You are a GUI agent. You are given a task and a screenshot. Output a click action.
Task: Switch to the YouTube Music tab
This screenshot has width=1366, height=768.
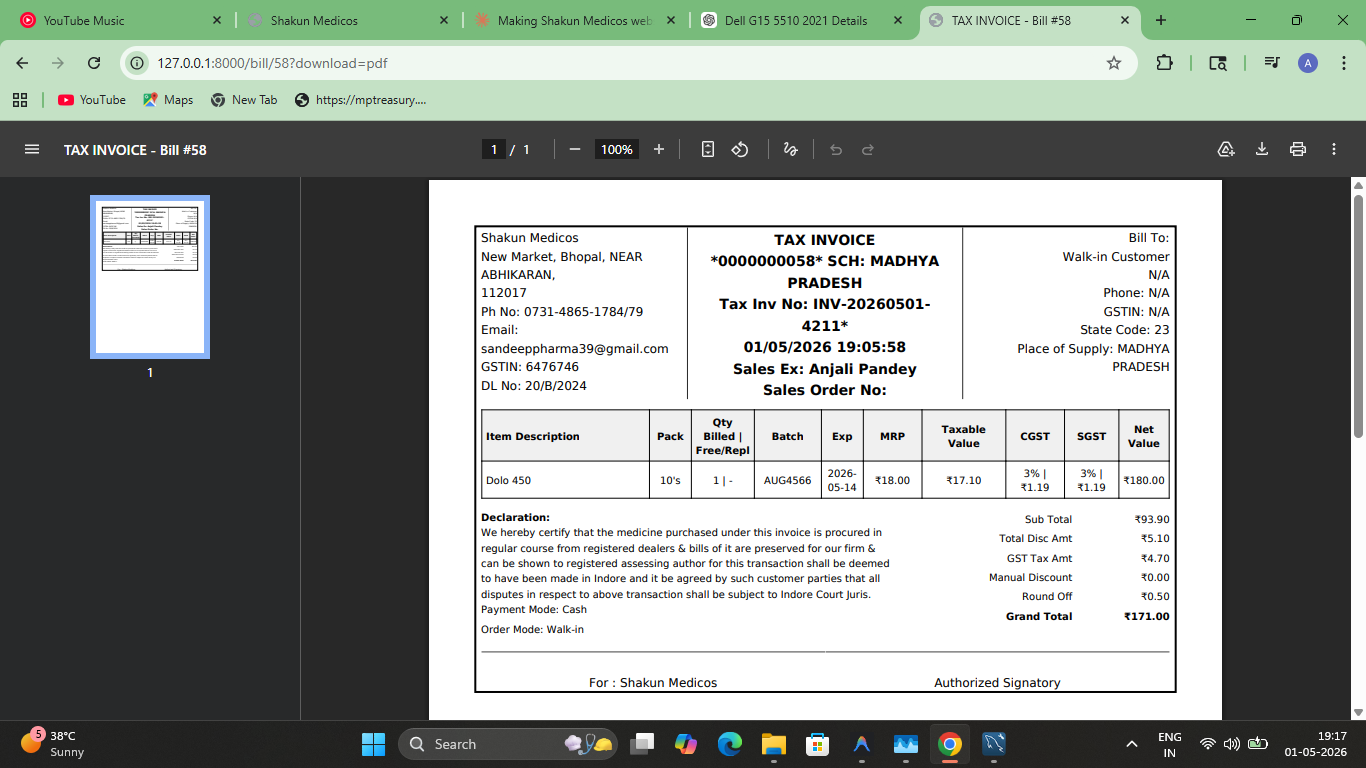[x=118, y=20]
